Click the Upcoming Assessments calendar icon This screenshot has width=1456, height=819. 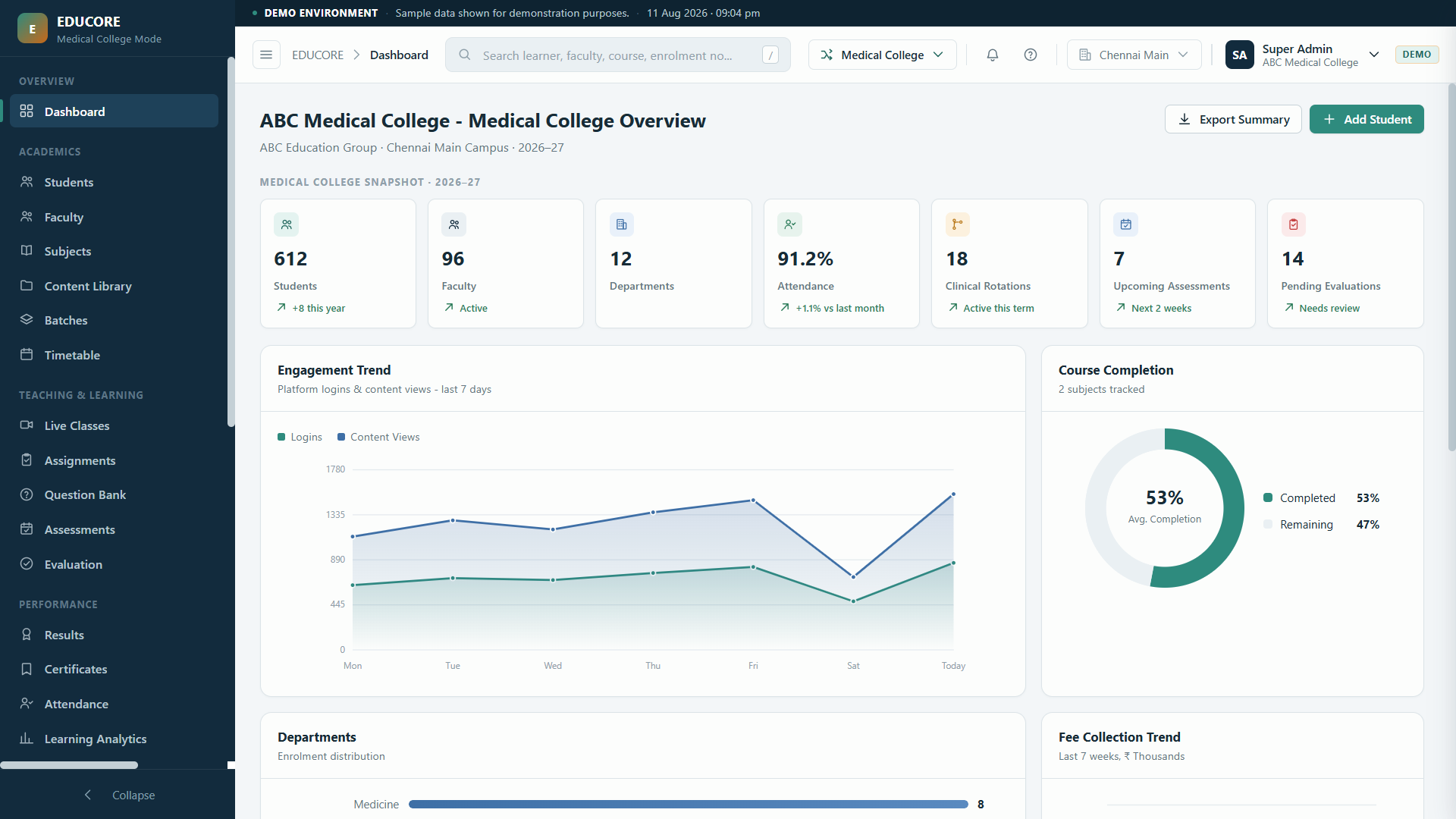click(x=1125, y=224)
